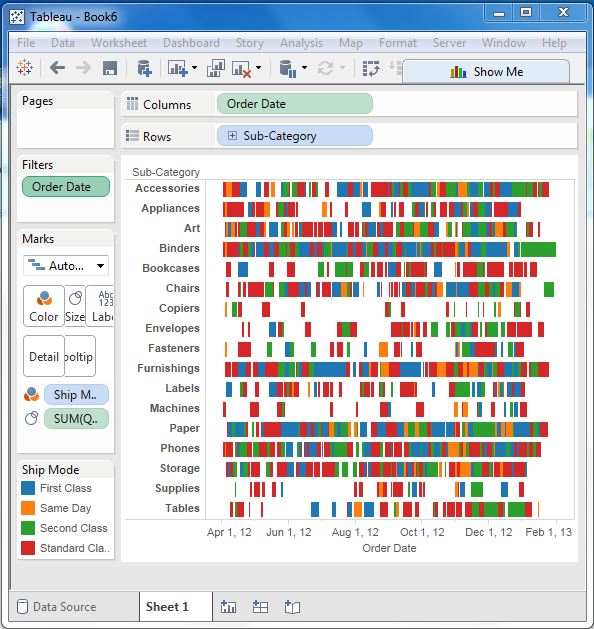Click the New story tab icon
This screenshot has width=594, height=629.
click(x=292, y=607)
